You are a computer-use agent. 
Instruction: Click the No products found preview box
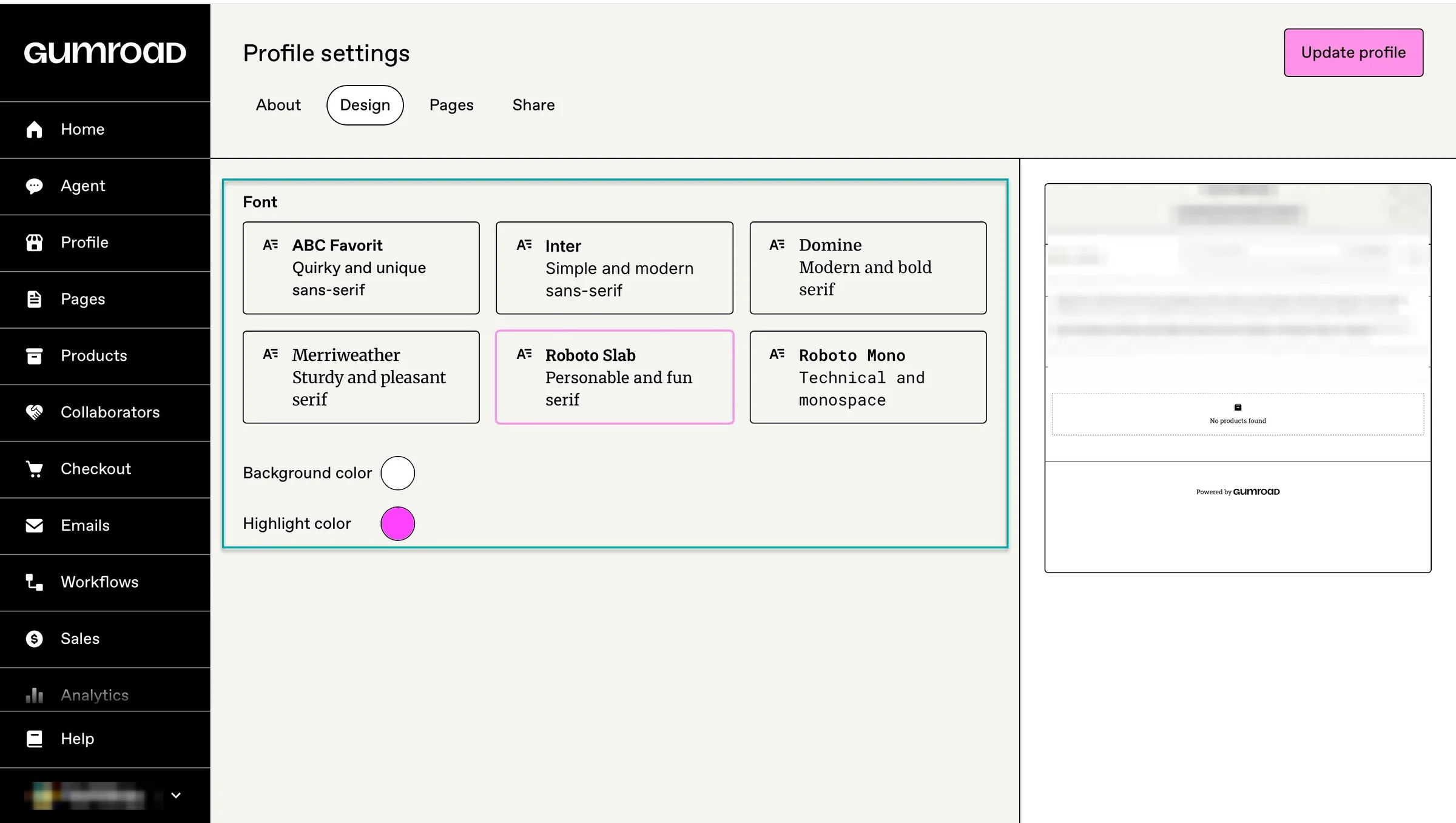pyautogui.click(x=1238, y=414)
